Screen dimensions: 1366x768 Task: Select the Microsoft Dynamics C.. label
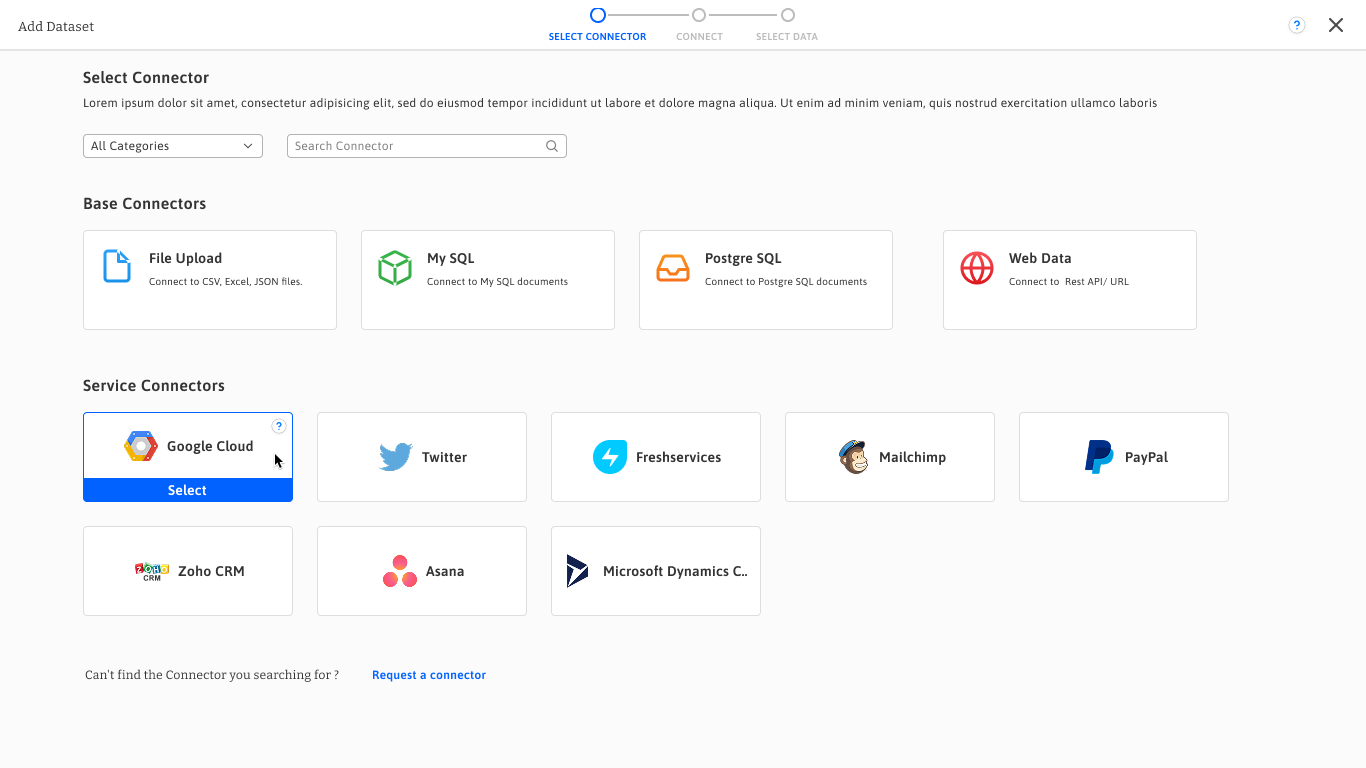675,571
